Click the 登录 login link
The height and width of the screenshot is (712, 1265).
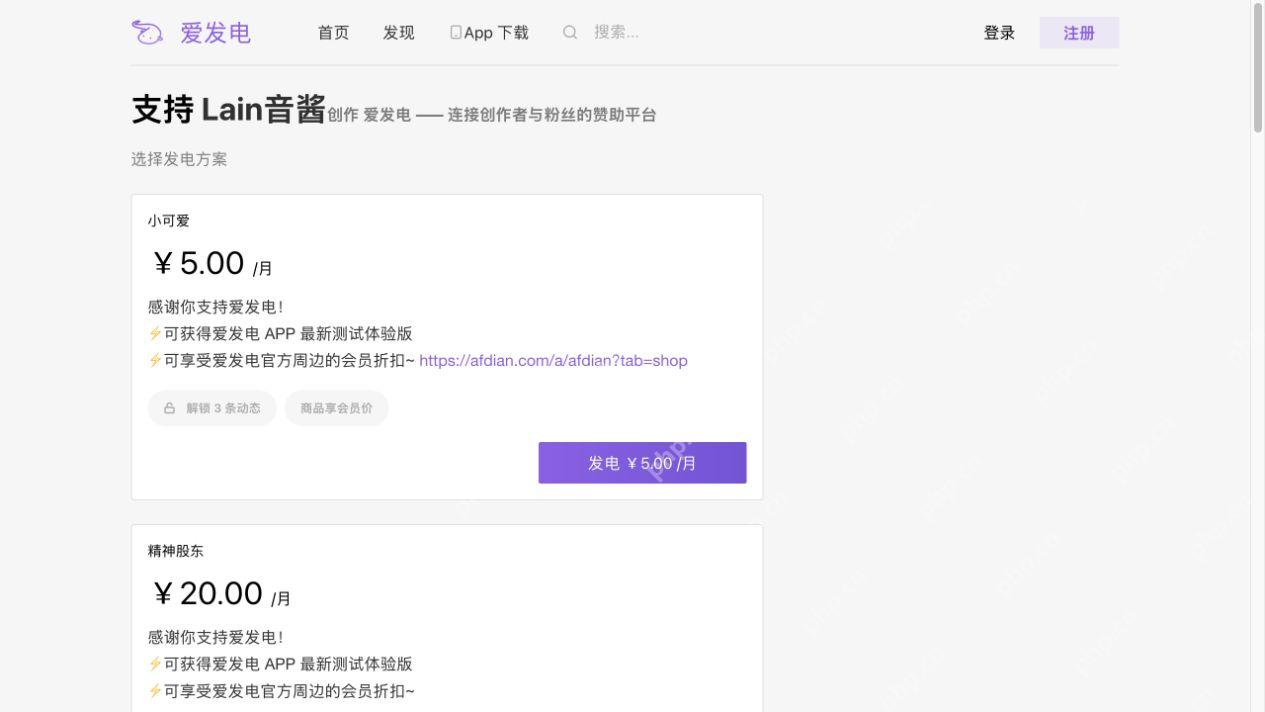click(999, 33)
